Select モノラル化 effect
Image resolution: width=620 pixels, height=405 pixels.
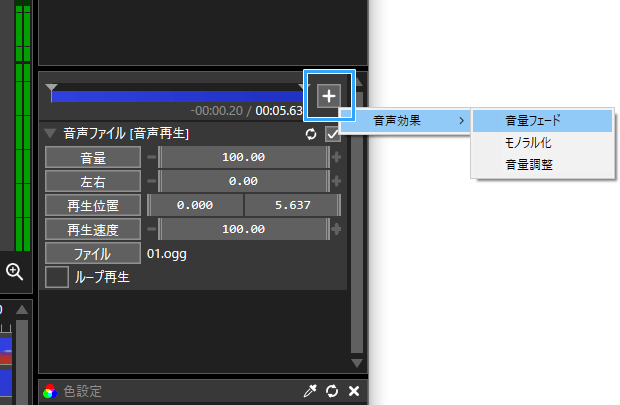(542, 143)
